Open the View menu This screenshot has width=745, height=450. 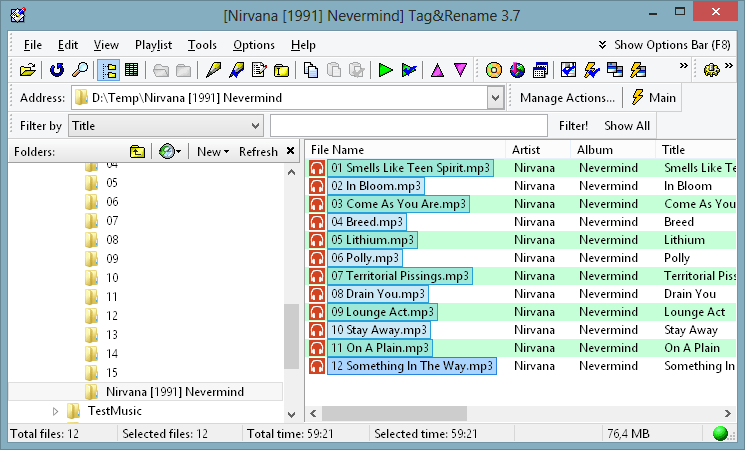[x=106, y=45]
